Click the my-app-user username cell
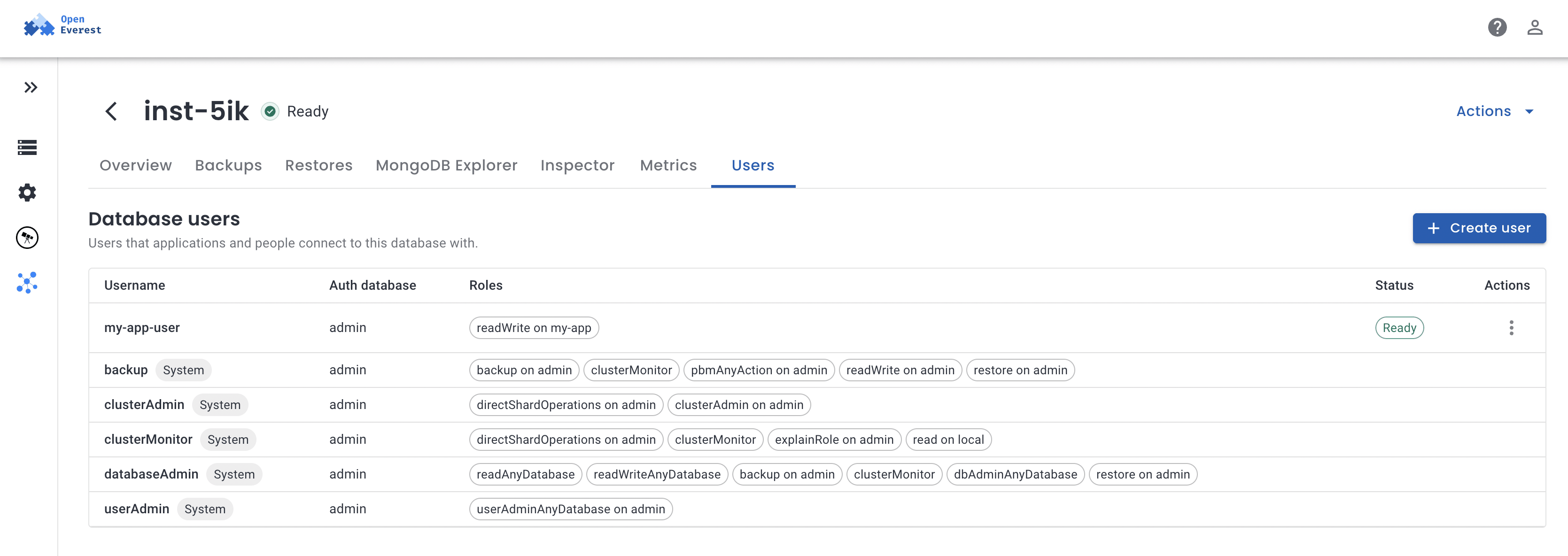Image resolution: width=1568 pixels, height=556 pixels. [x=142, y=328]
